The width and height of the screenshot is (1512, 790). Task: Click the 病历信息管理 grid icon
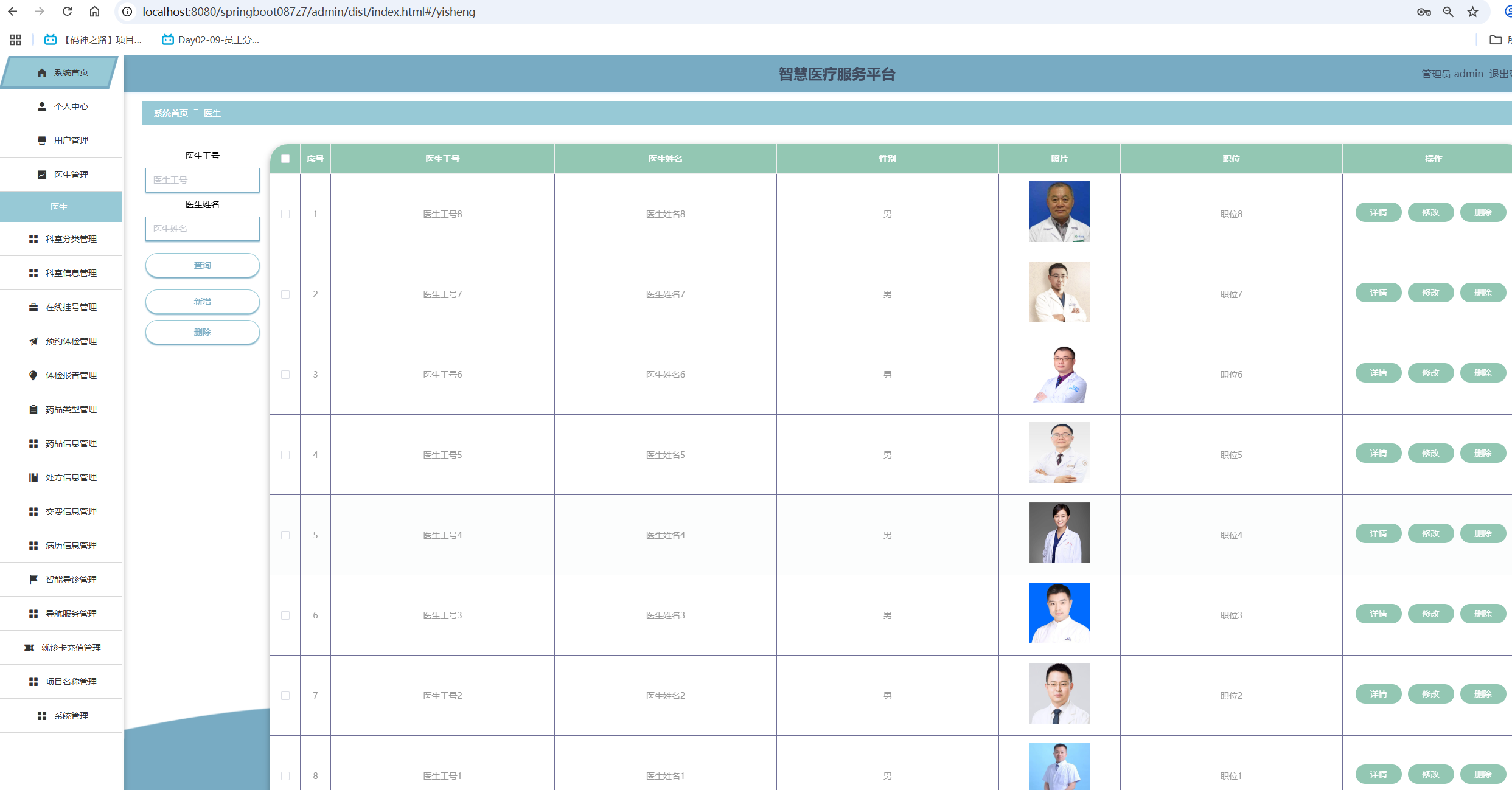click(33, 546)
